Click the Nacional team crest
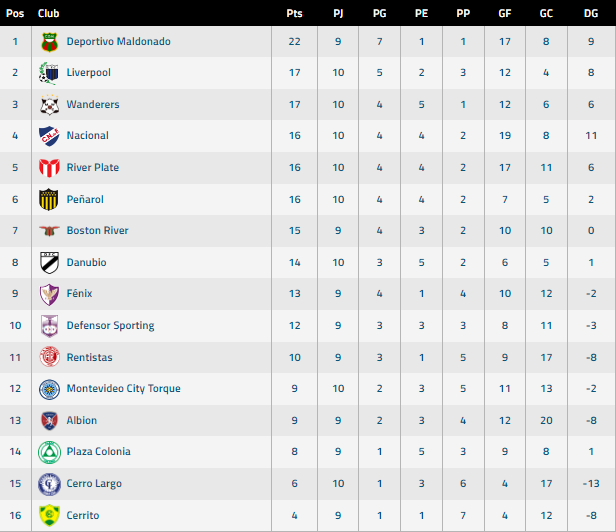616x532 pixels. [x=48, y=136]
